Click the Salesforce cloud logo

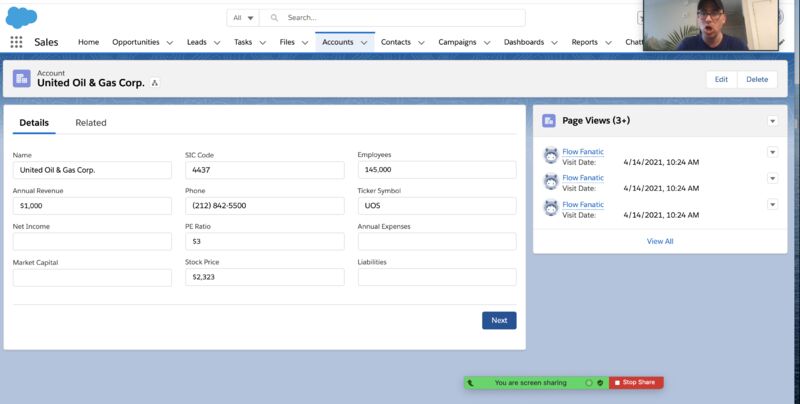(x=21, y=17)
